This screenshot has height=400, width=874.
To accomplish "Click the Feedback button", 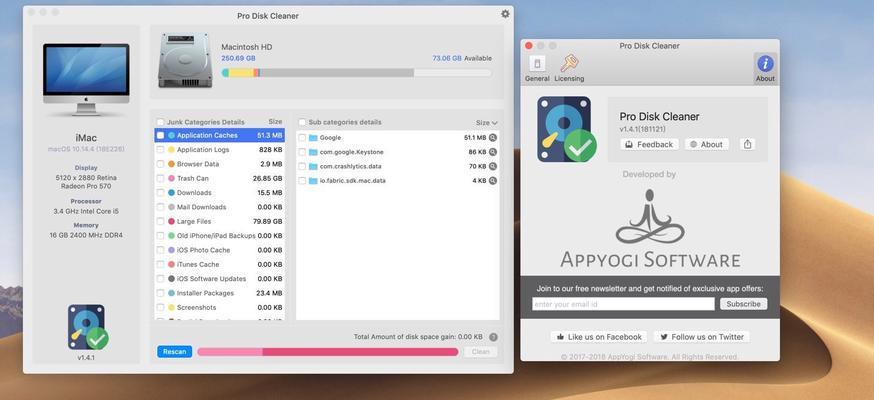I will click(649, 144).
